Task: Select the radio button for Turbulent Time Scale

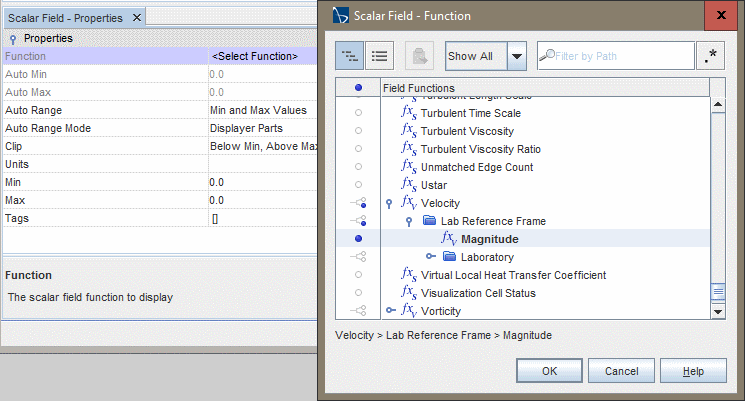Action: tap(358, 113)
